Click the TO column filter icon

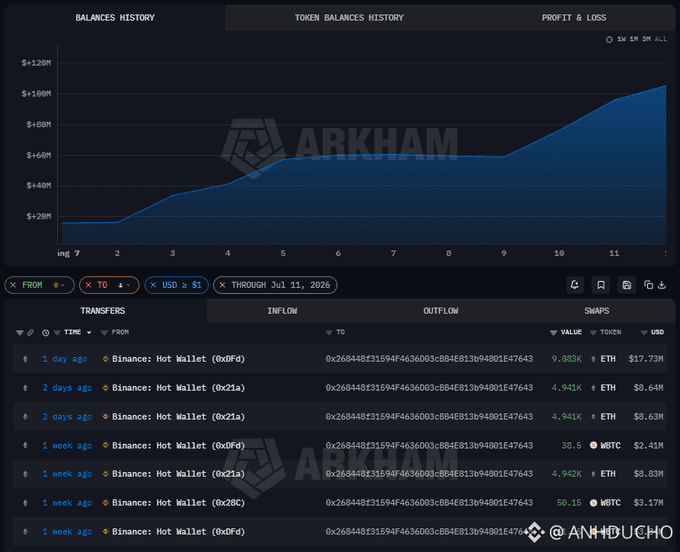329,333
